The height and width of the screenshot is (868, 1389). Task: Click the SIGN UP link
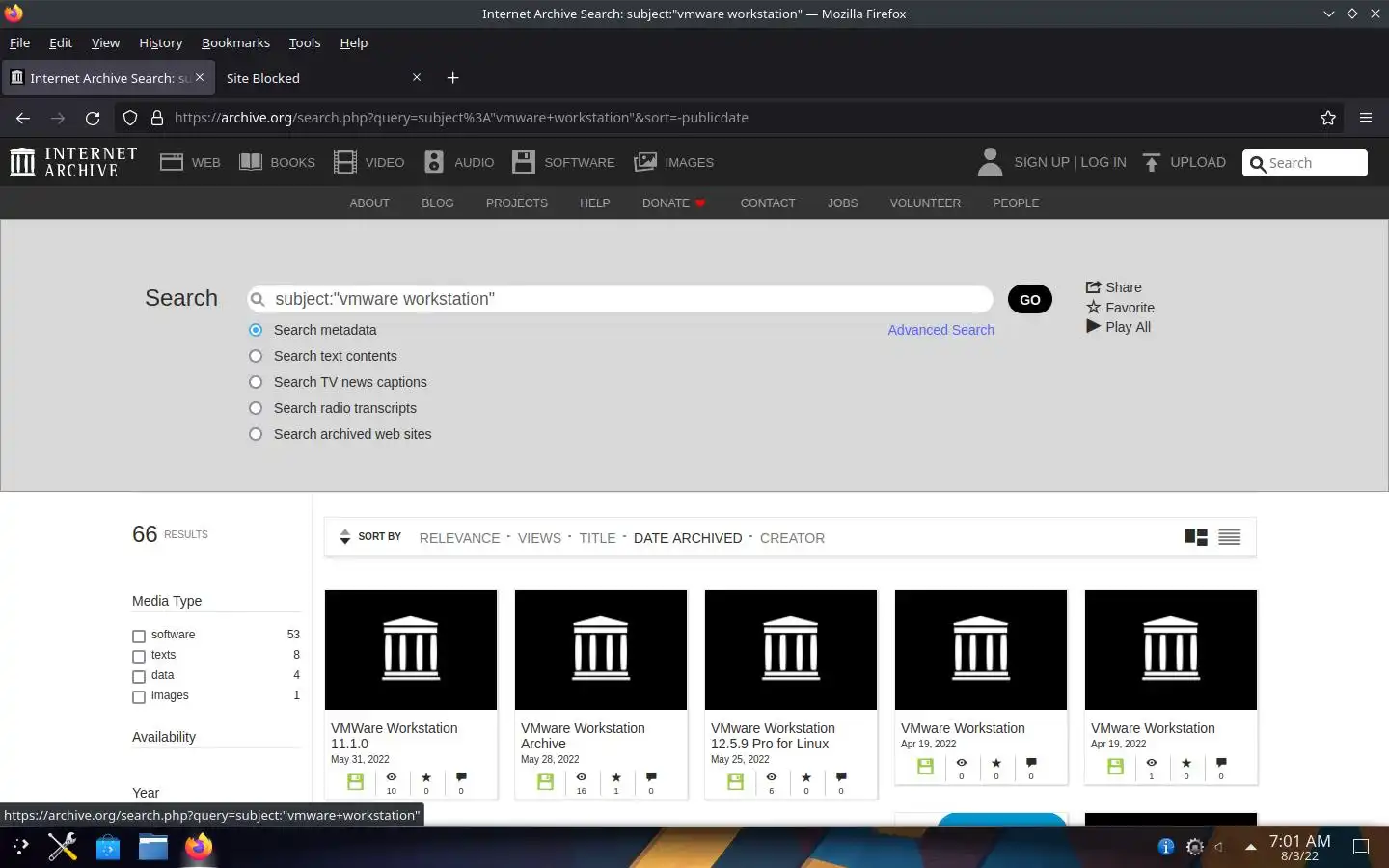1042,162
